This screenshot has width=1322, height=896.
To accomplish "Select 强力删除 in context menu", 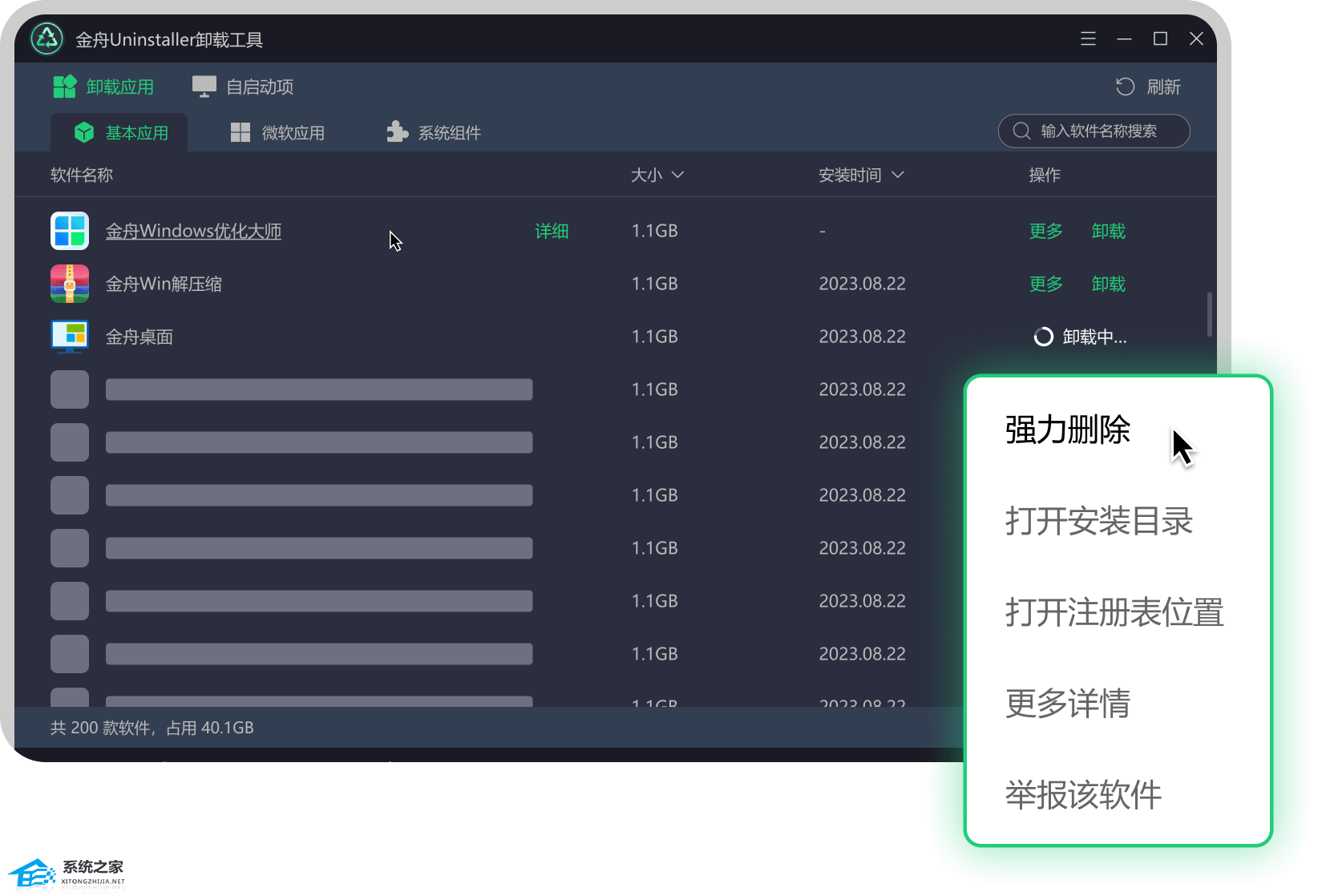I will 1068,430.
